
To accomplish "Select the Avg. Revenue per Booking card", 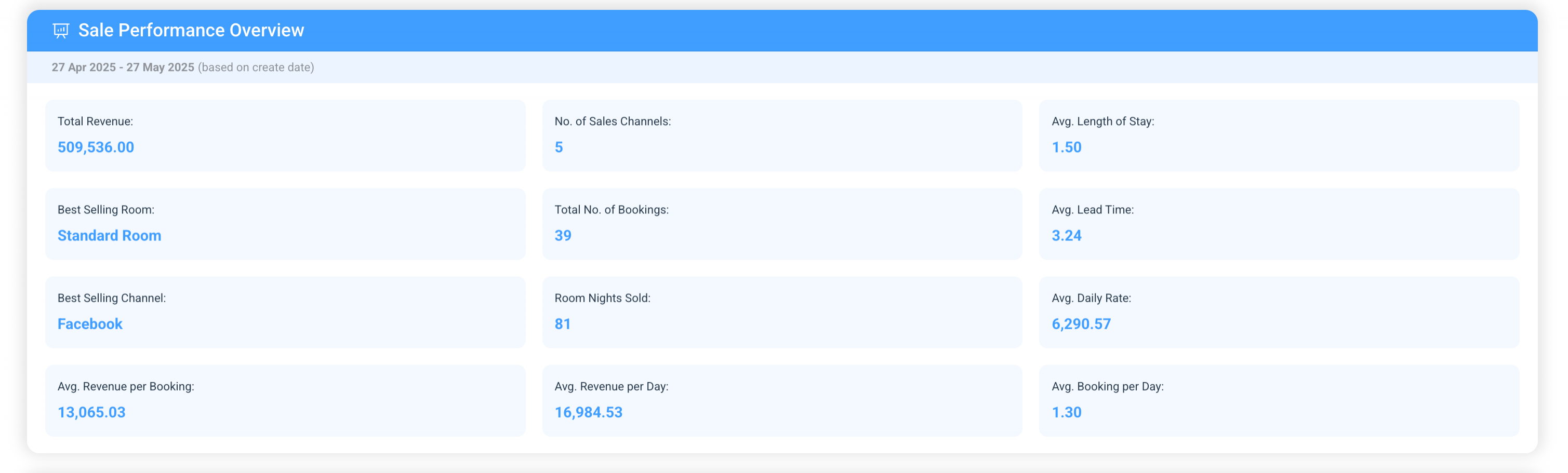I will [285, 400].
